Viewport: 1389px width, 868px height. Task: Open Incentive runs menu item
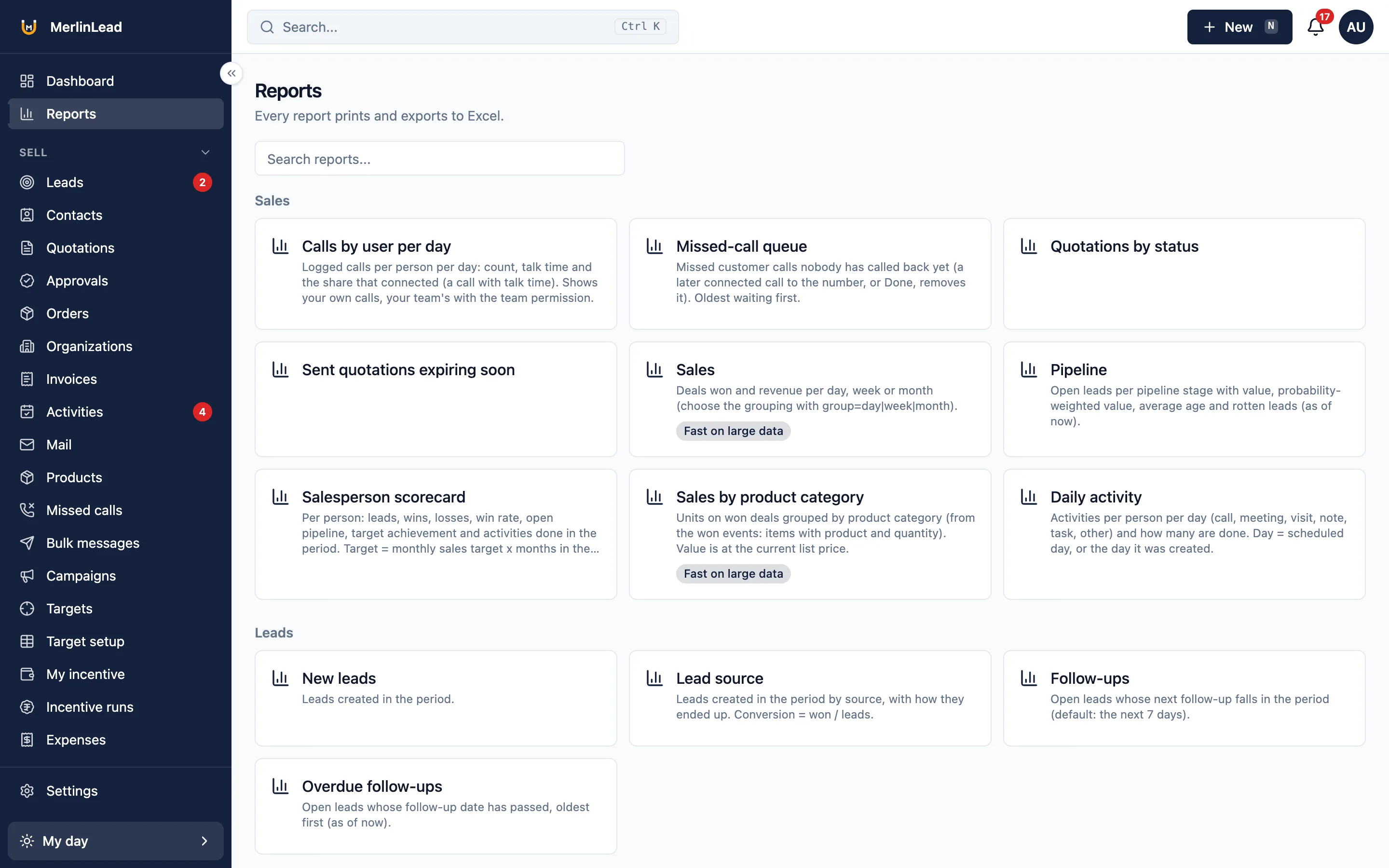coord(116,706)
